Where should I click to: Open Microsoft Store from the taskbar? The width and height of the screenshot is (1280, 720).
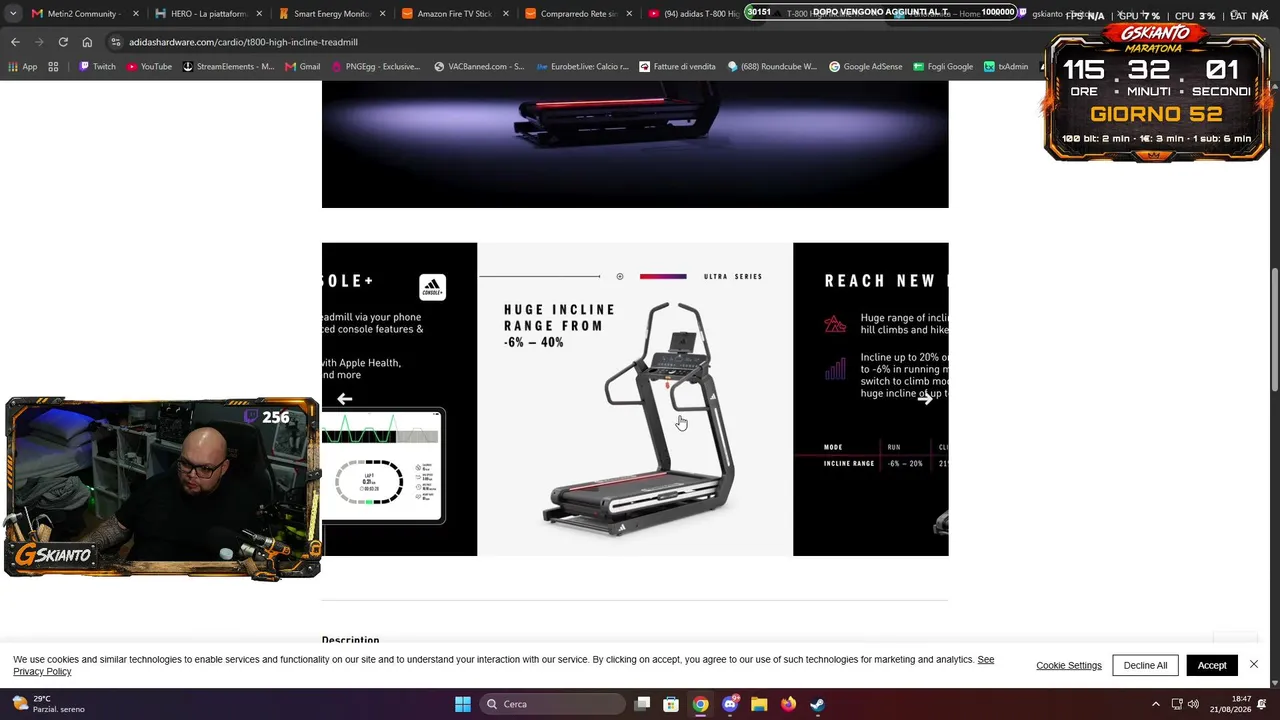[671, 704]
